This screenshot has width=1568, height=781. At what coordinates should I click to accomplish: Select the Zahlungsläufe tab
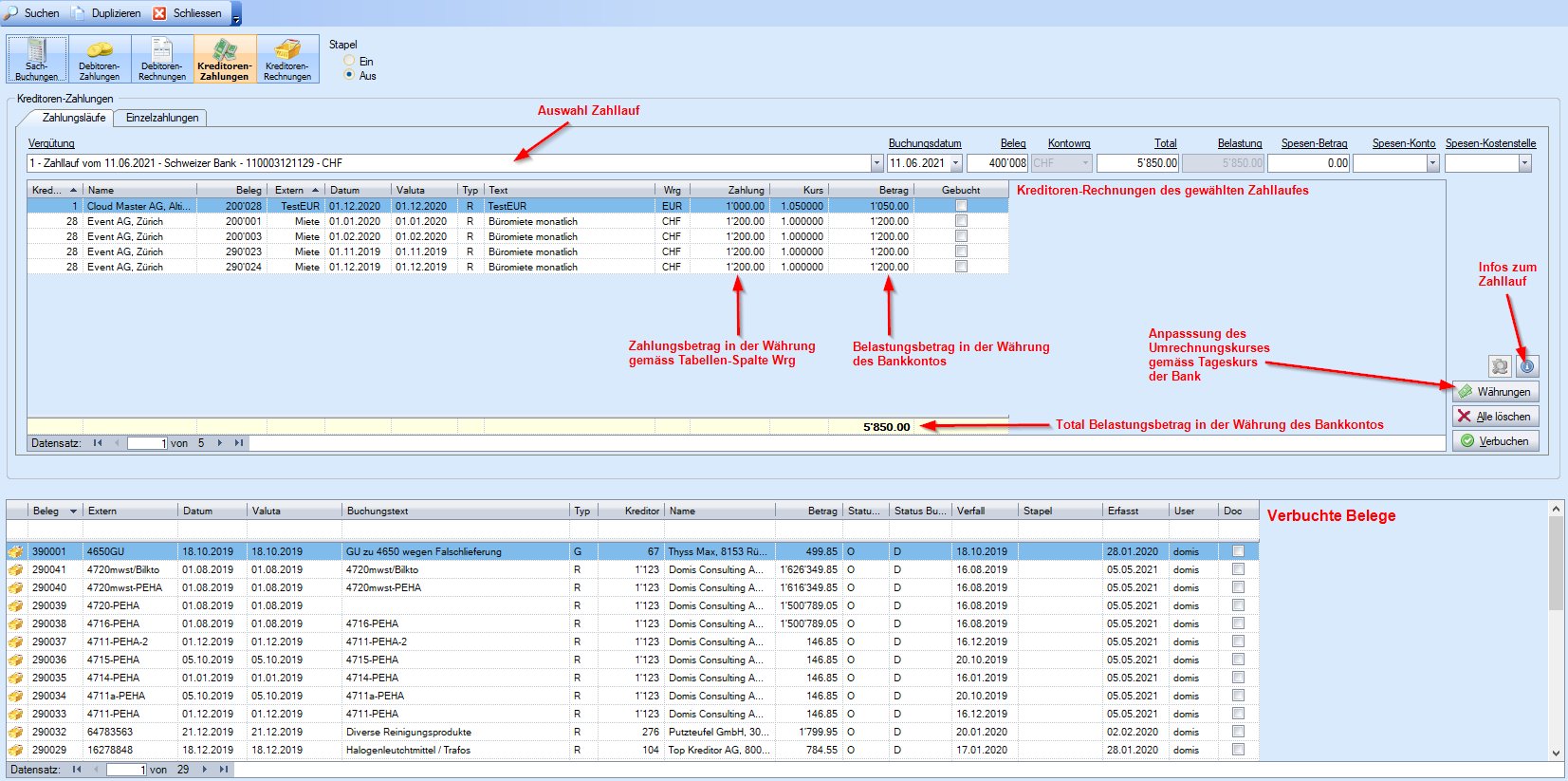click(x=74, y=118)
